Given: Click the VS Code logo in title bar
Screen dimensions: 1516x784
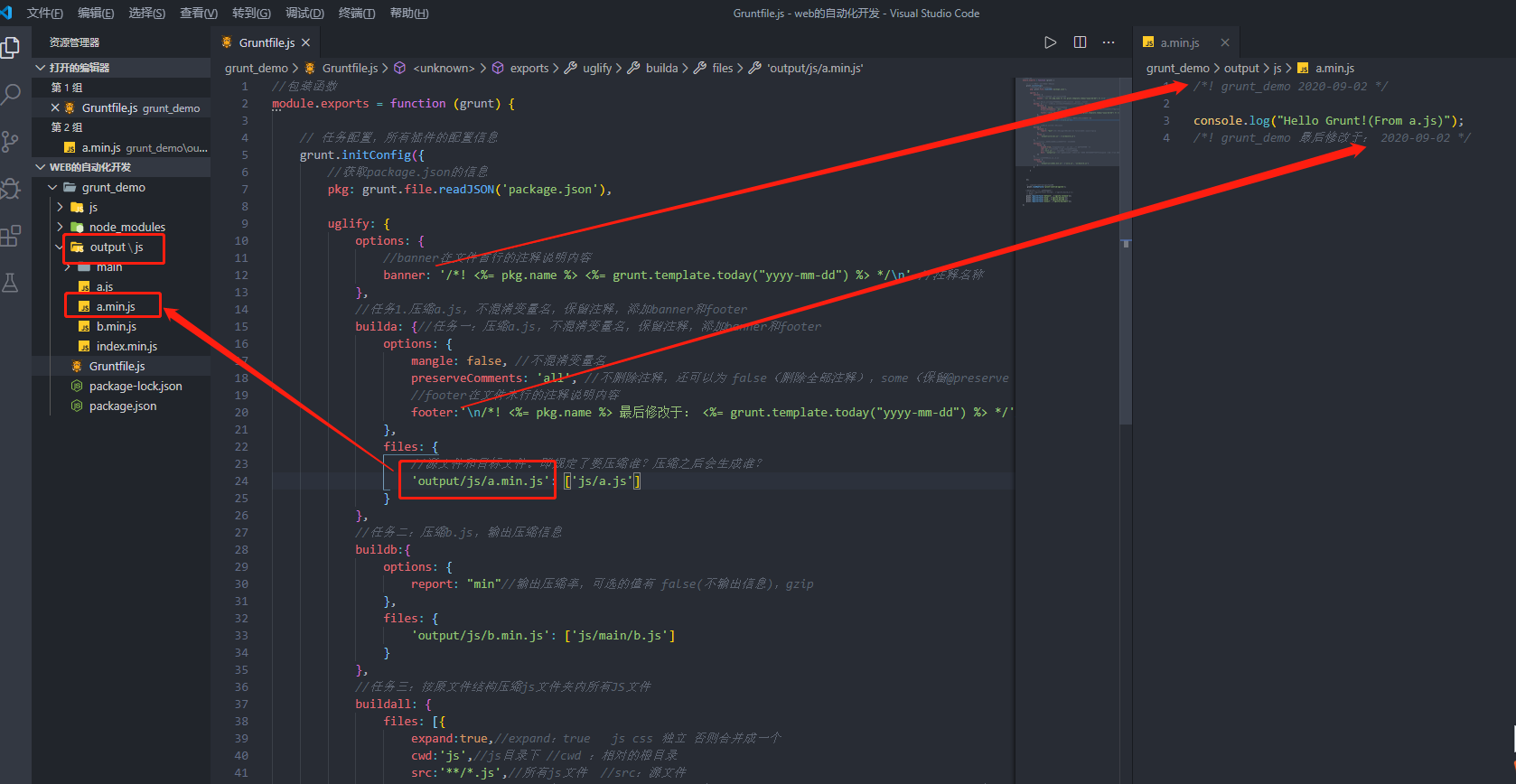Looking at the screenshot, I should [x=7, y=13].
